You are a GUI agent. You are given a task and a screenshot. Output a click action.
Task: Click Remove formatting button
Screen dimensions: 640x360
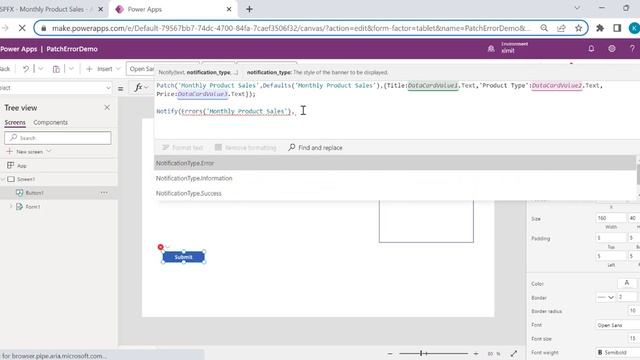click(246, 147)
